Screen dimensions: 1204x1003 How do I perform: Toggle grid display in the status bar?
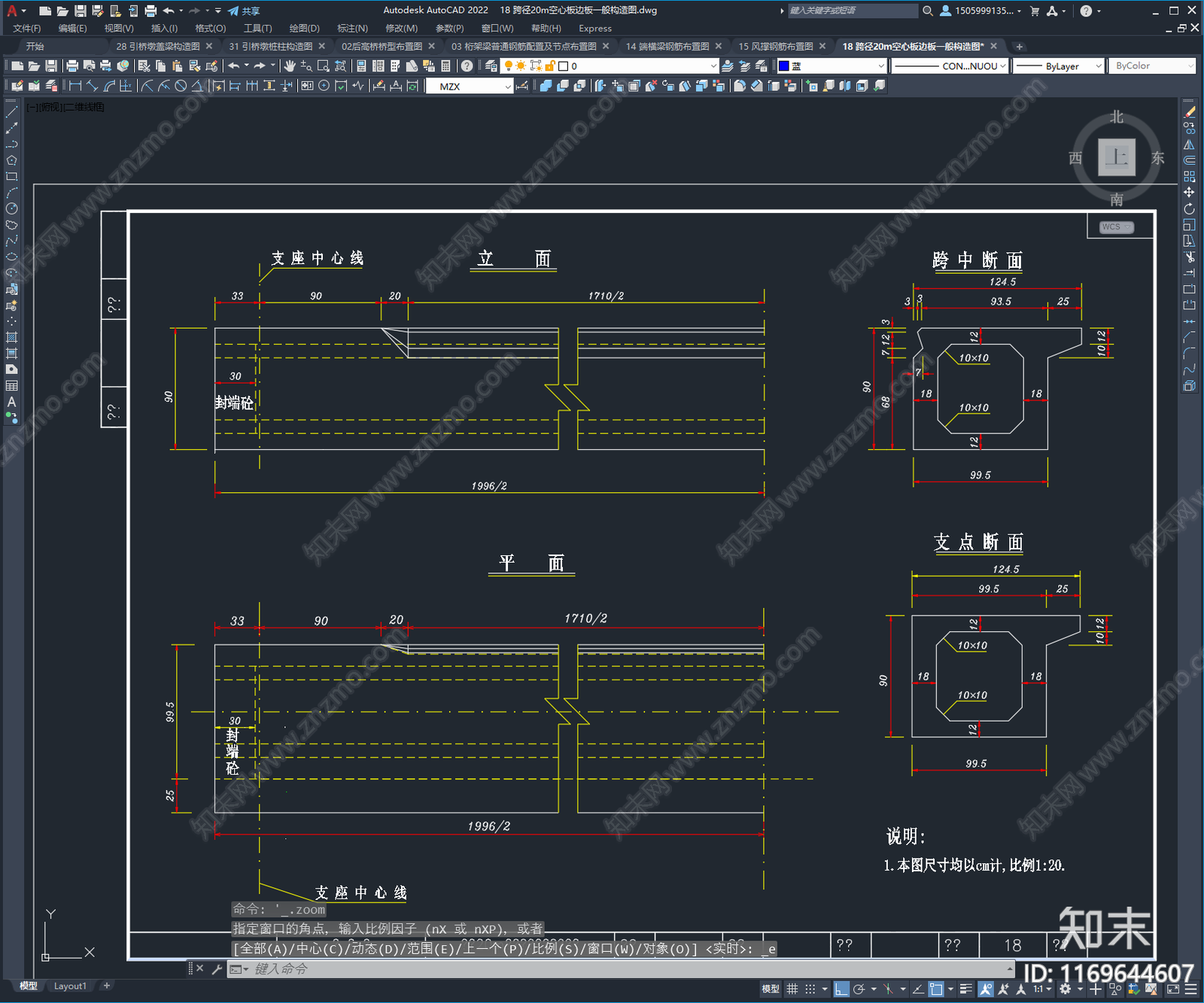pyautogui.click(x=792, y=989)
